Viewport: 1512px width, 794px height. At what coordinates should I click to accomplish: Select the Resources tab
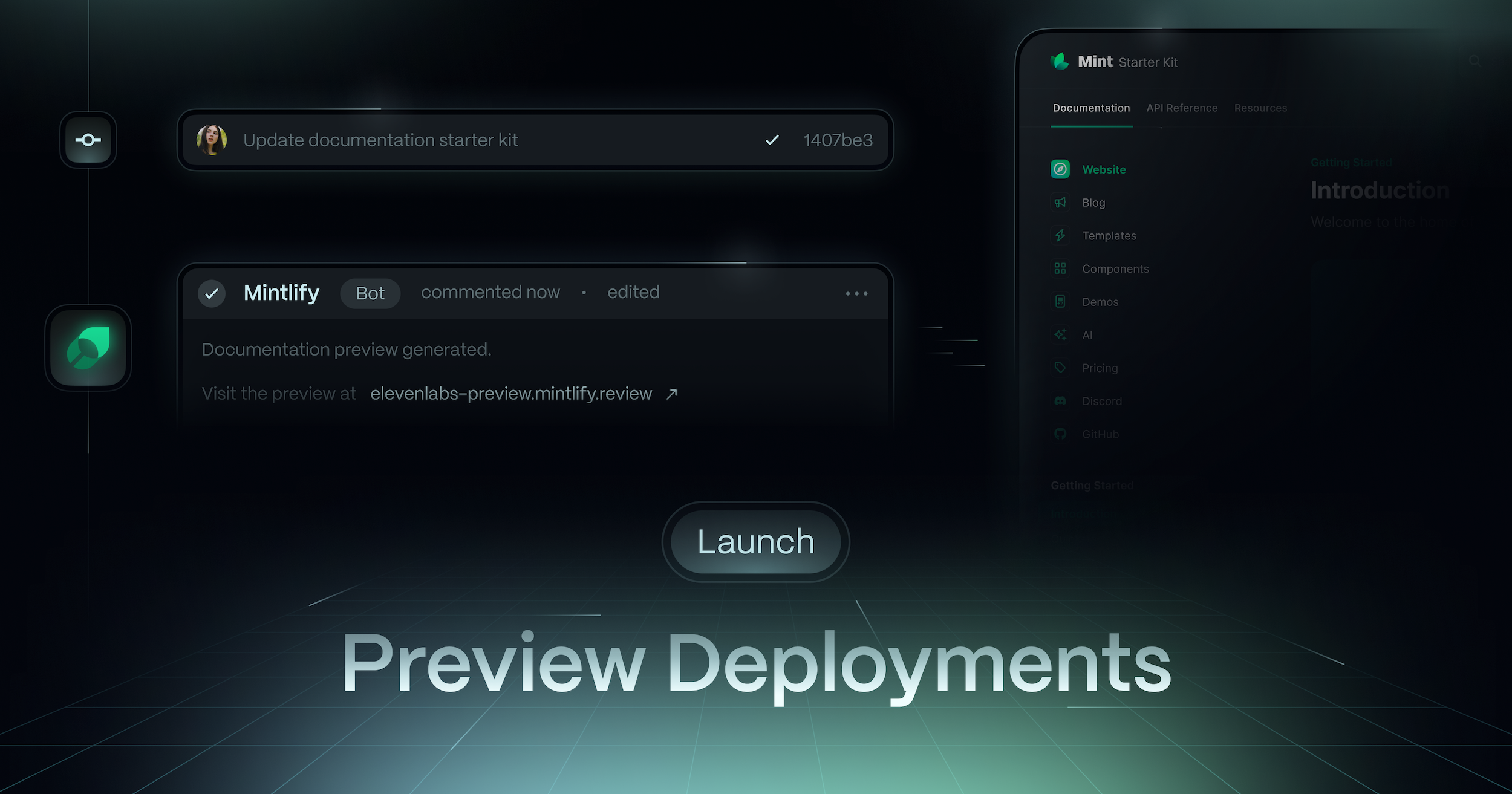click(1261, 108)
